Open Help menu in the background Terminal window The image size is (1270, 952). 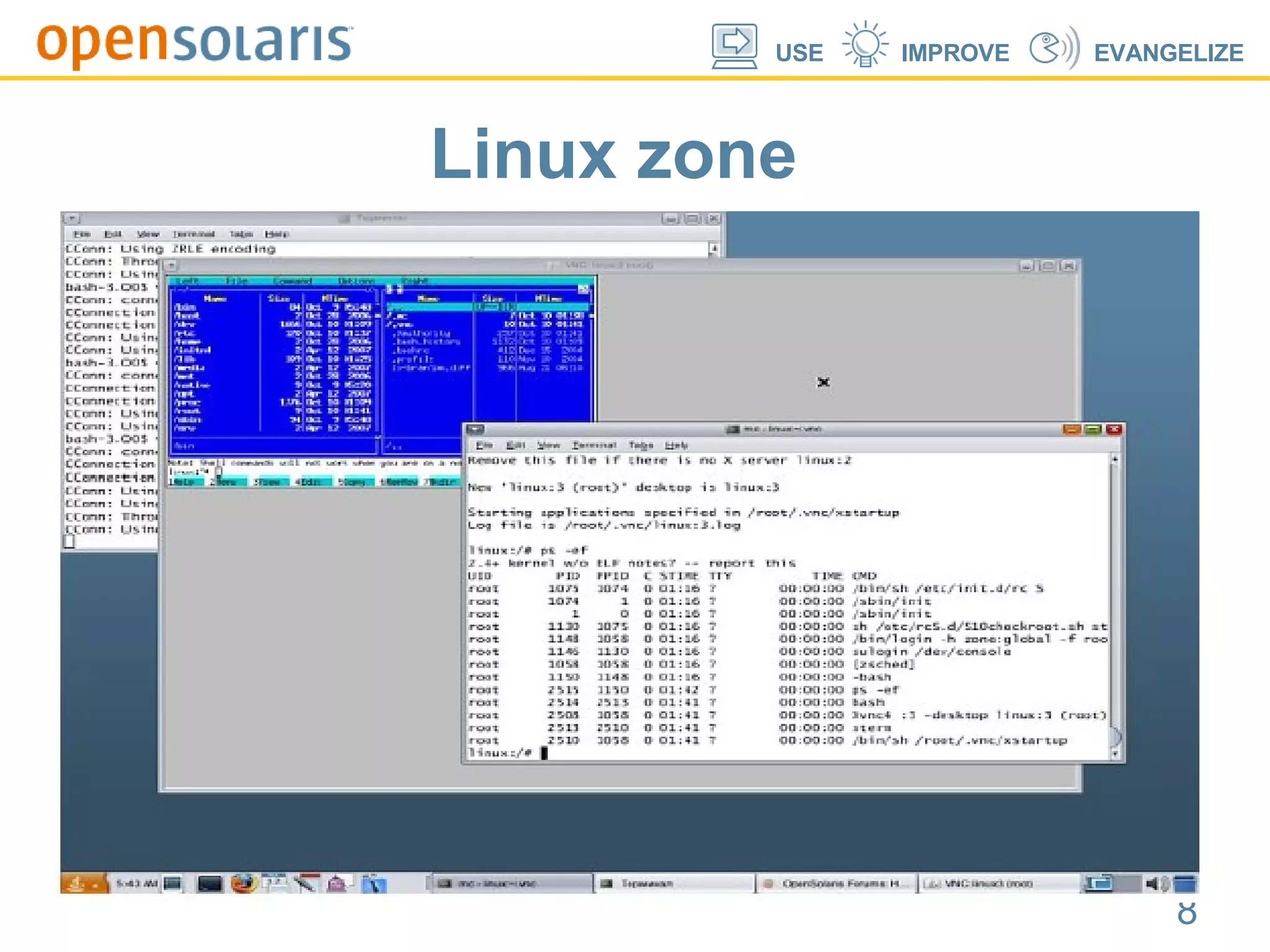click(277, 234)
